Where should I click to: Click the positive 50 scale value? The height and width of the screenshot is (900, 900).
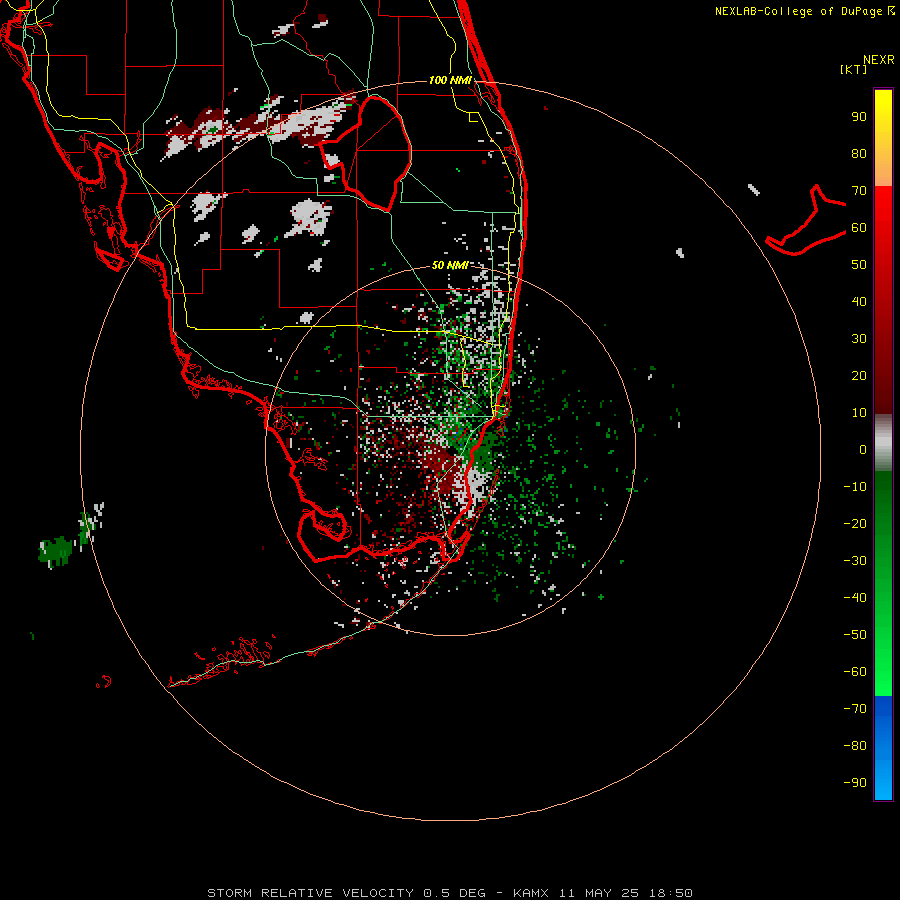coord(859,265)
